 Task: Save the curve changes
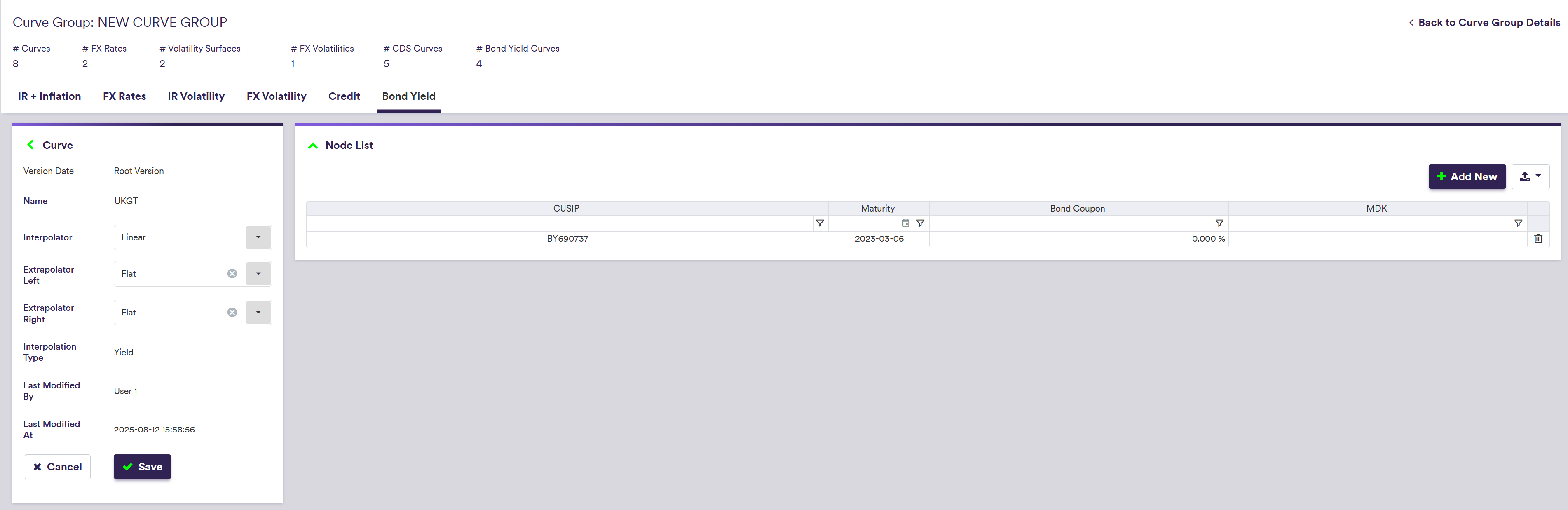[143, 467]
